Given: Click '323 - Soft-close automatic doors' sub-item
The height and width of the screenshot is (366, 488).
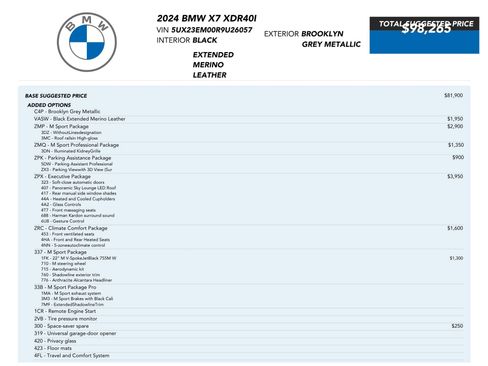Looking at the screenshot, I should (x=73, y=182).
